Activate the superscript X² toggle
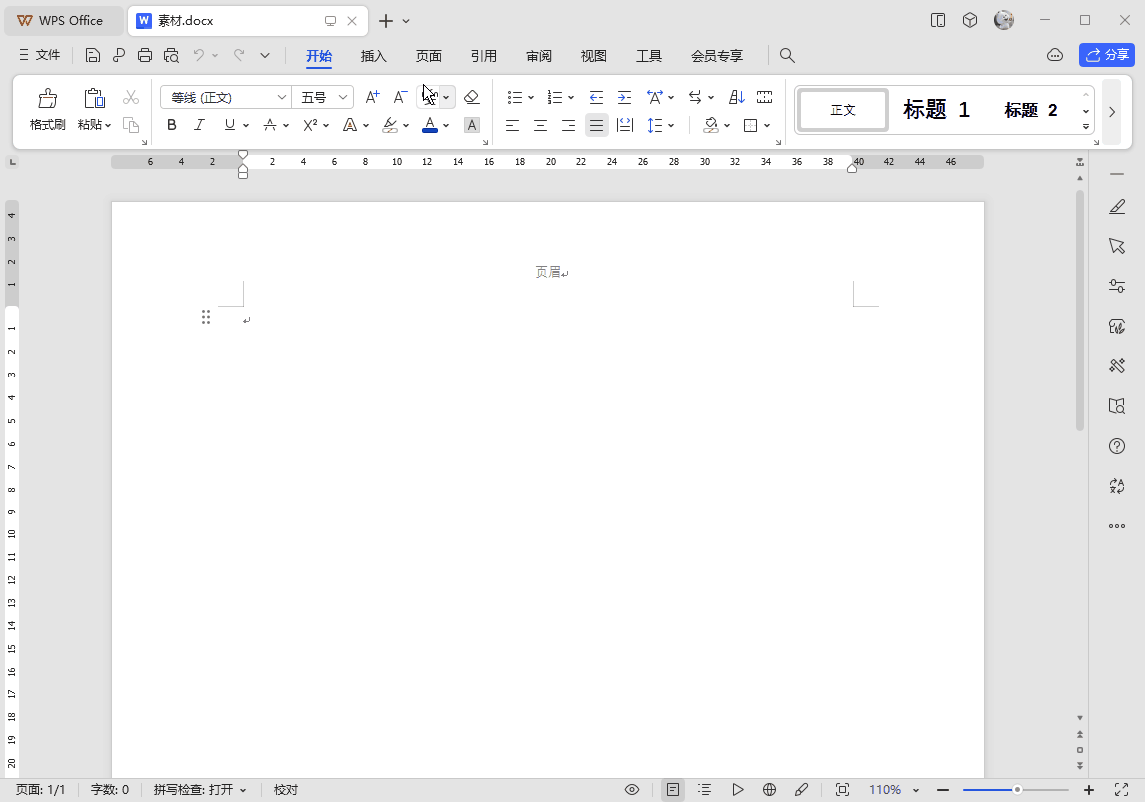Screen dimensions: 1145x802 click(309, 125)
